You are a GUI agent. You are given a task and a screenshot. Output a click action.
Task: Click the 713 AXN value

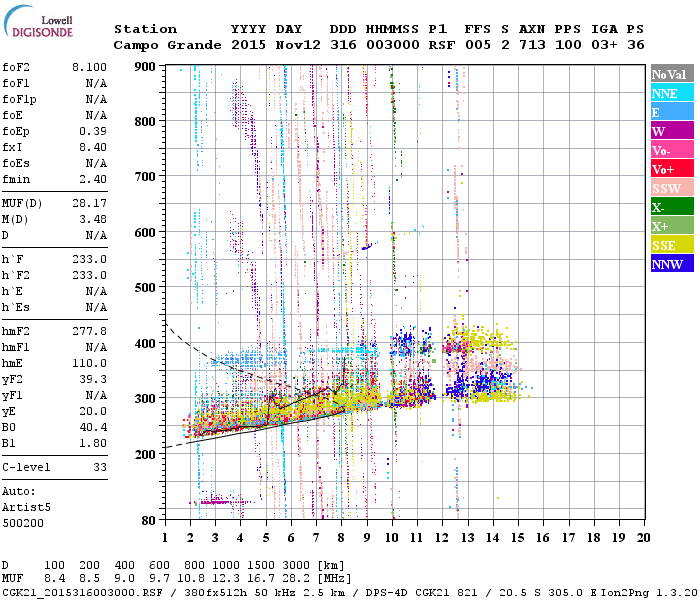click(x=532, y=45)
